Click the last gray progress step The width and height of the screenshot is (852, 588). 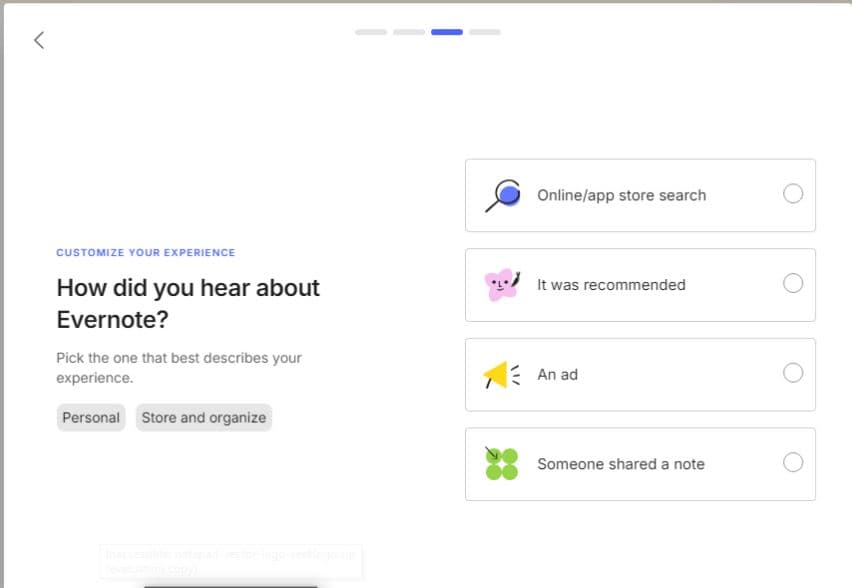point(485,32)
